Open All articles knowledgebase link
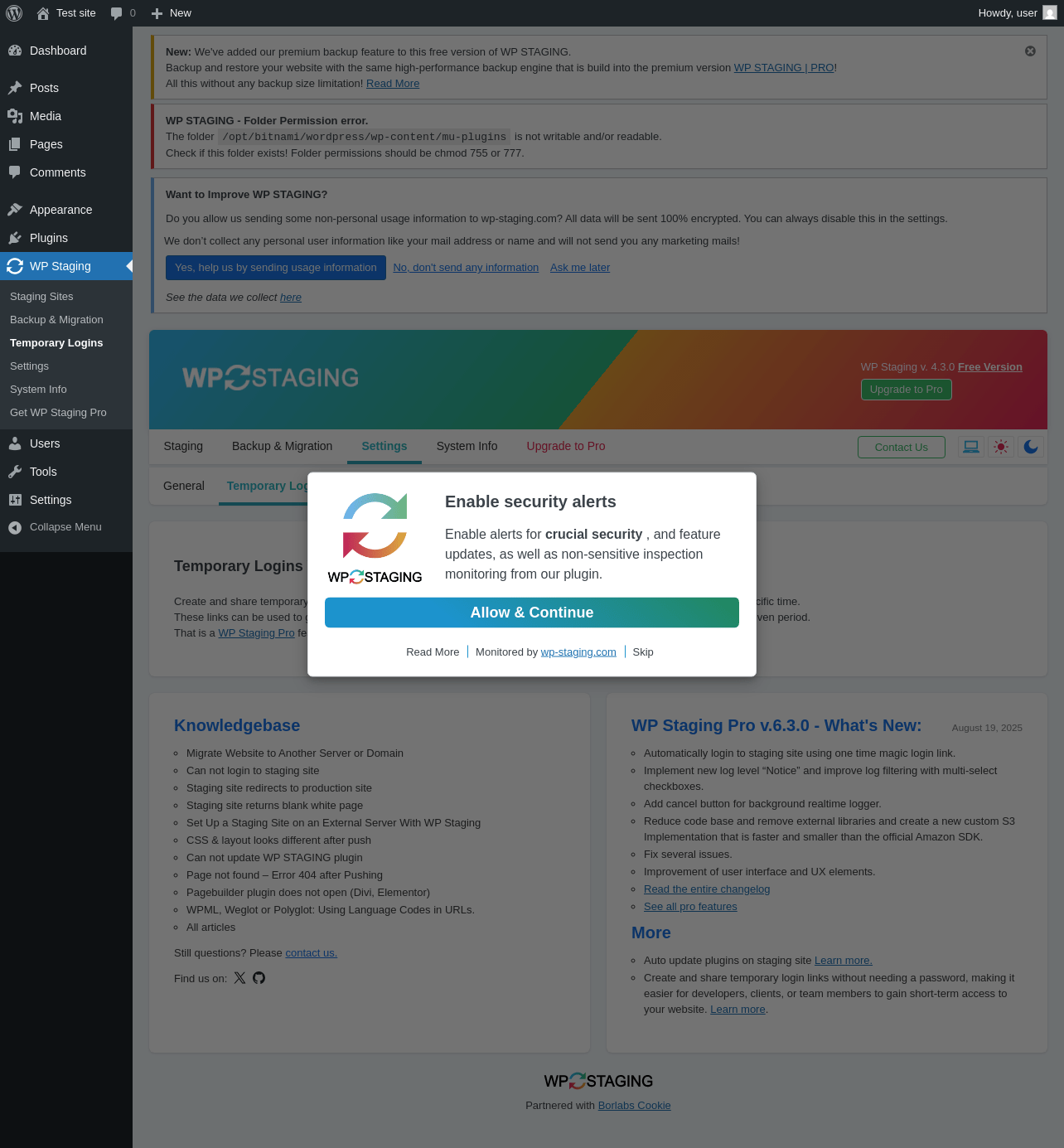Screen dimensions: 1064x1148 210,928
